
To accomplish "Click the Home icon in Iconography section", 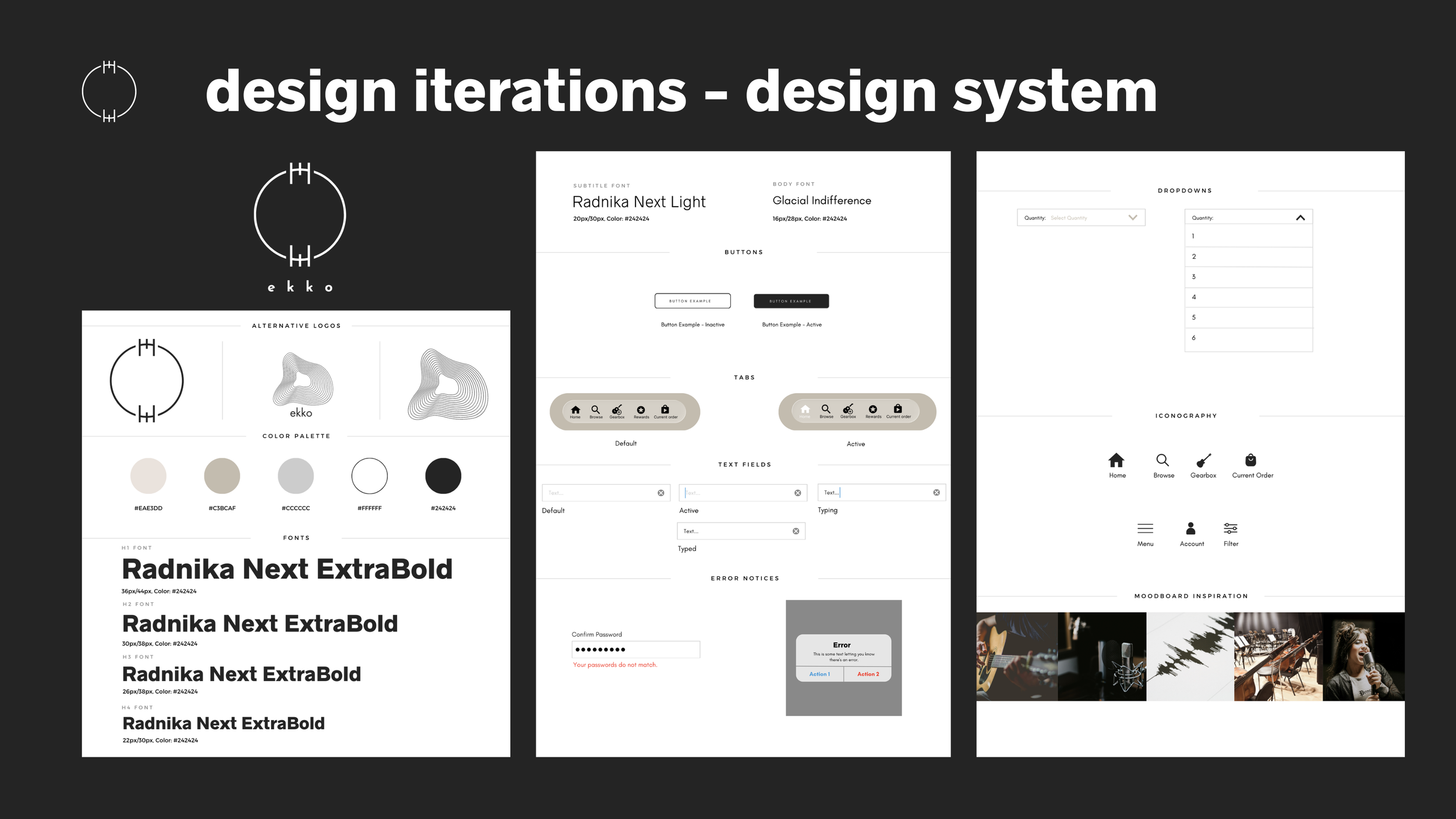I will pos(1116,460).
